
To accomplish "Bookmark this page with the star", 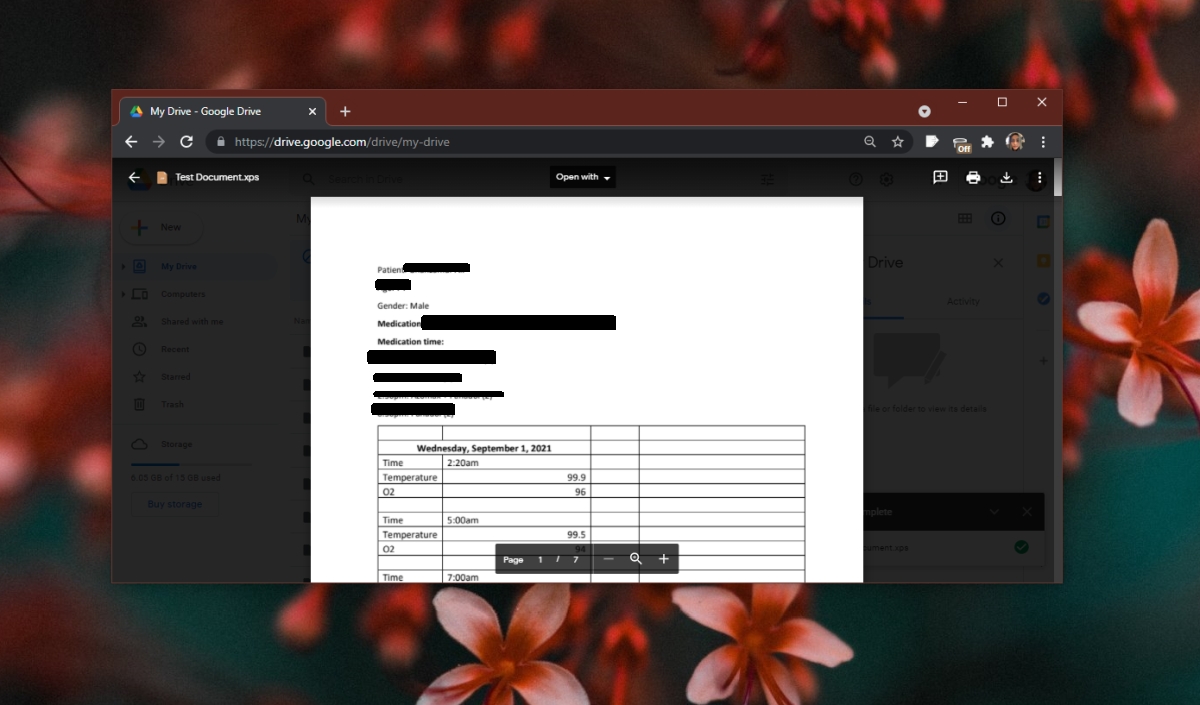I will click(x=898, y=142).
